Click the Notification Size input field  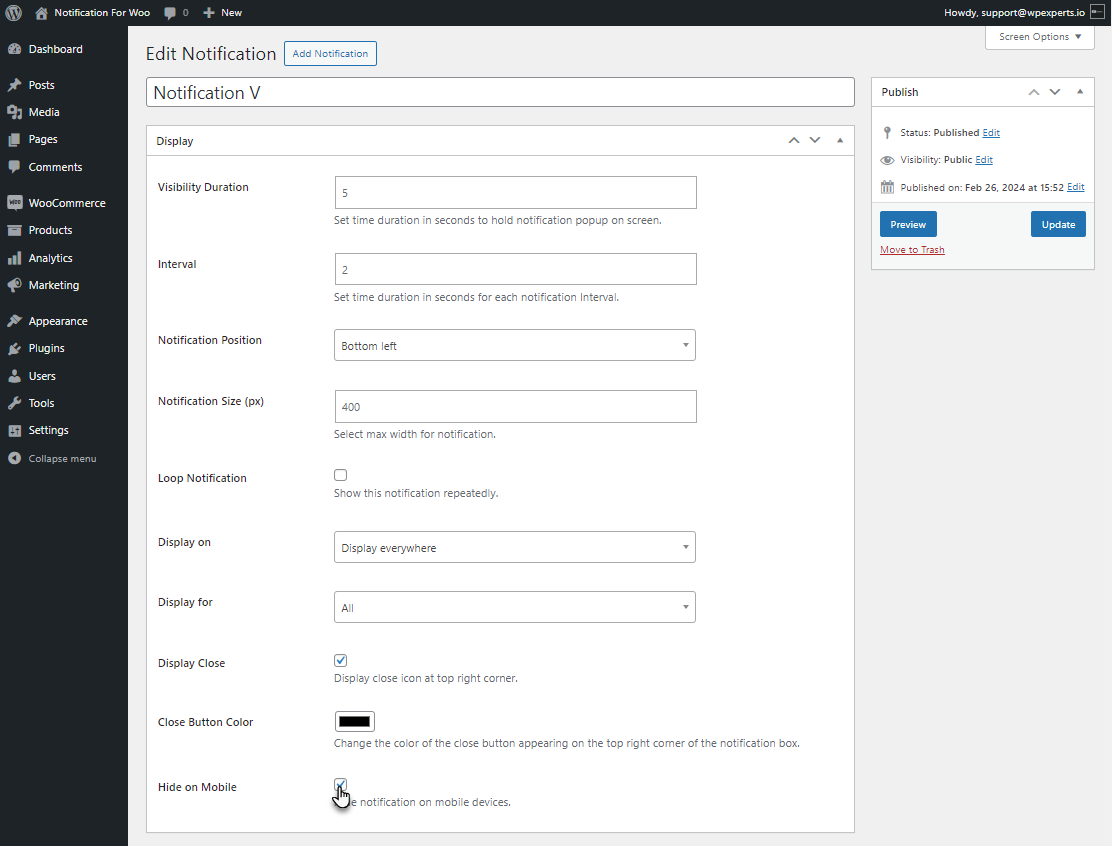[x=516, y=406]
